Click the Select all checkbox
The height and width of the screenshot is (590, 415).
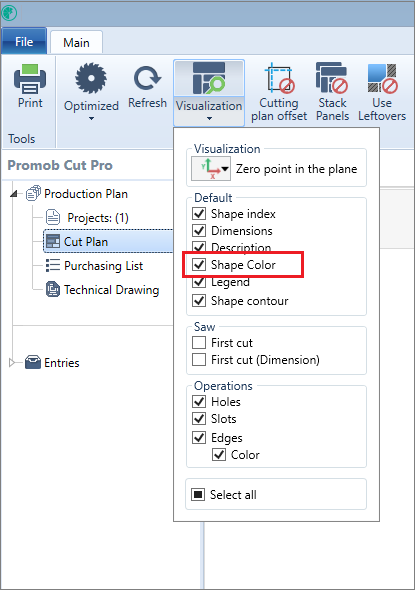[x=198, y=494]
